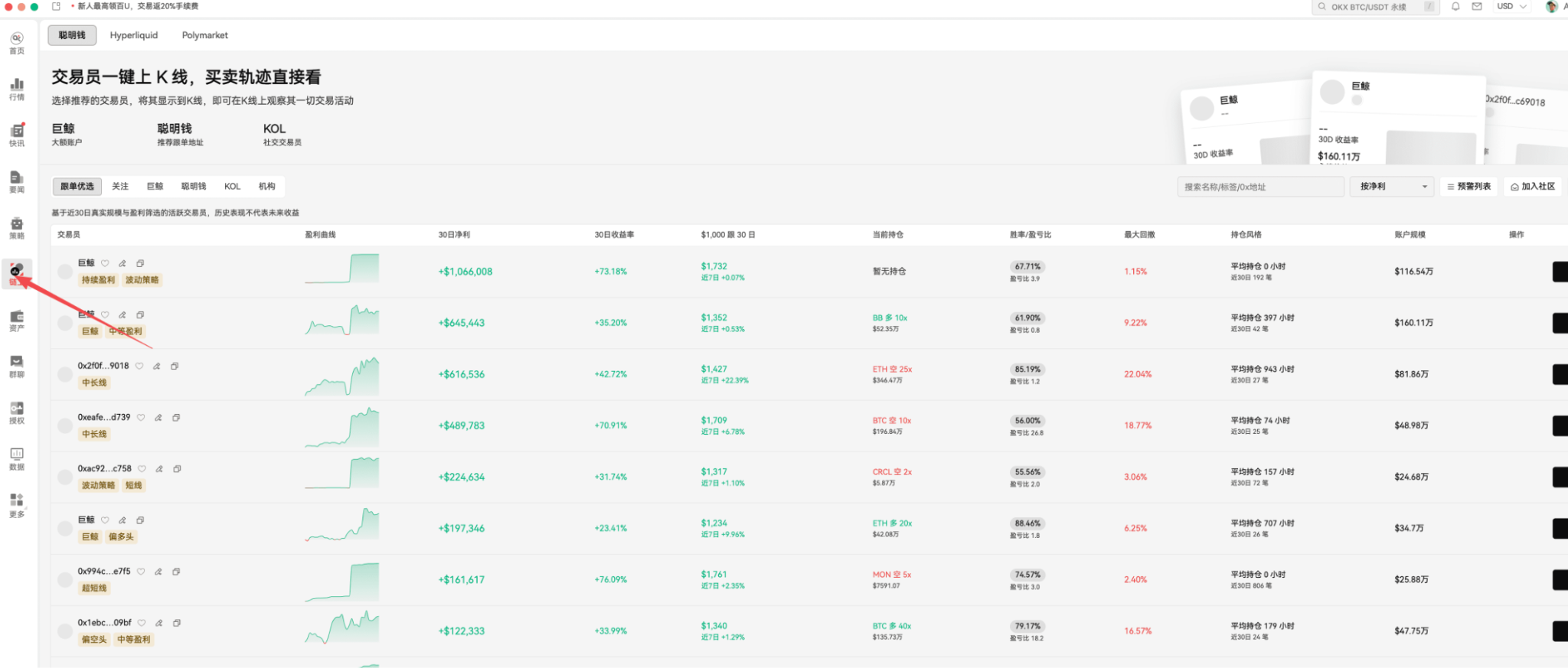Viewport: 1568px width, 668px height.
Task: Copy address of 巨鲸 trader tagged 持续盈利
Action: (x=140, y=263)
